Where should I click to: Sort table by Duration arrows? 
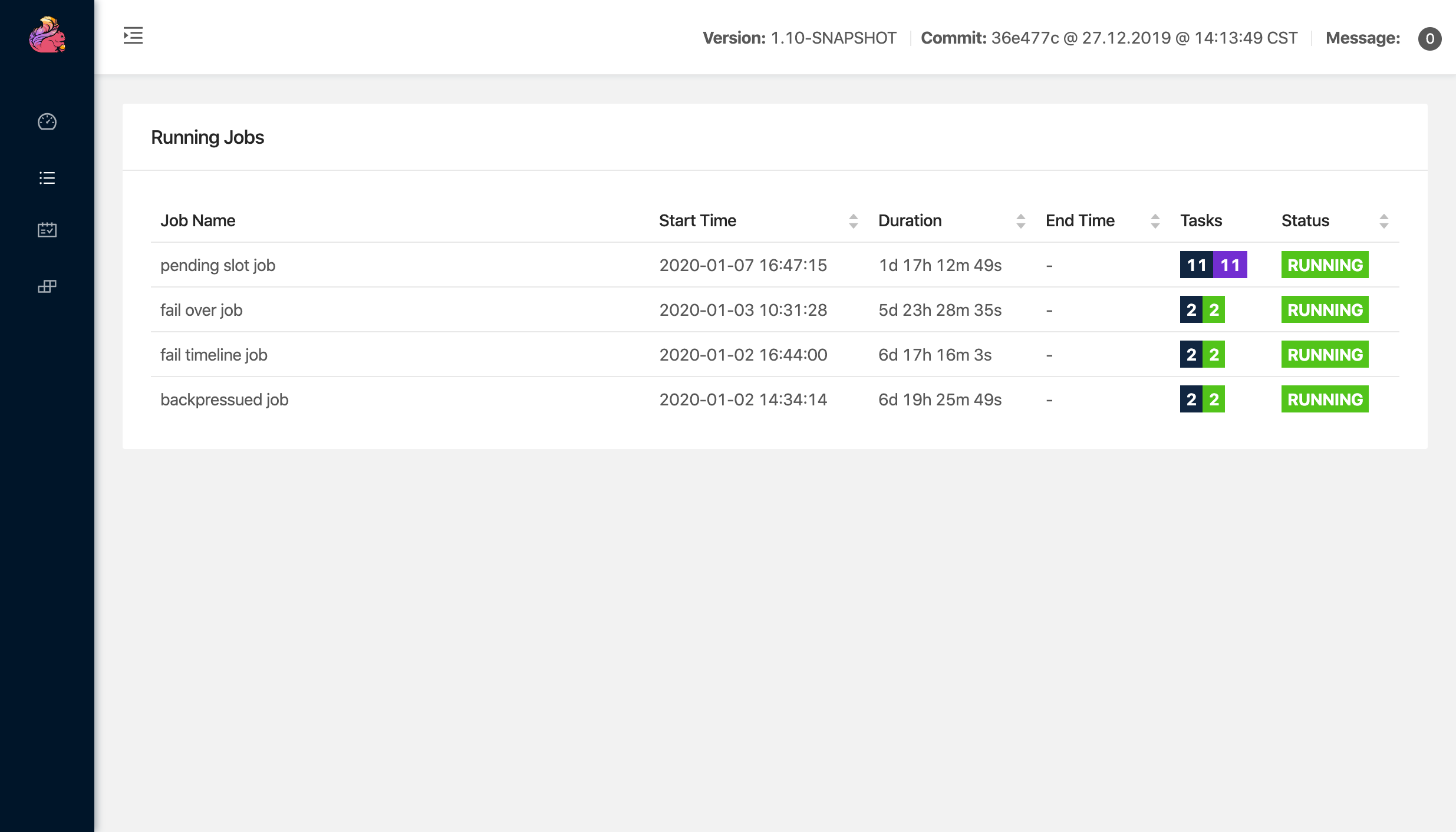click(1020, 221)
